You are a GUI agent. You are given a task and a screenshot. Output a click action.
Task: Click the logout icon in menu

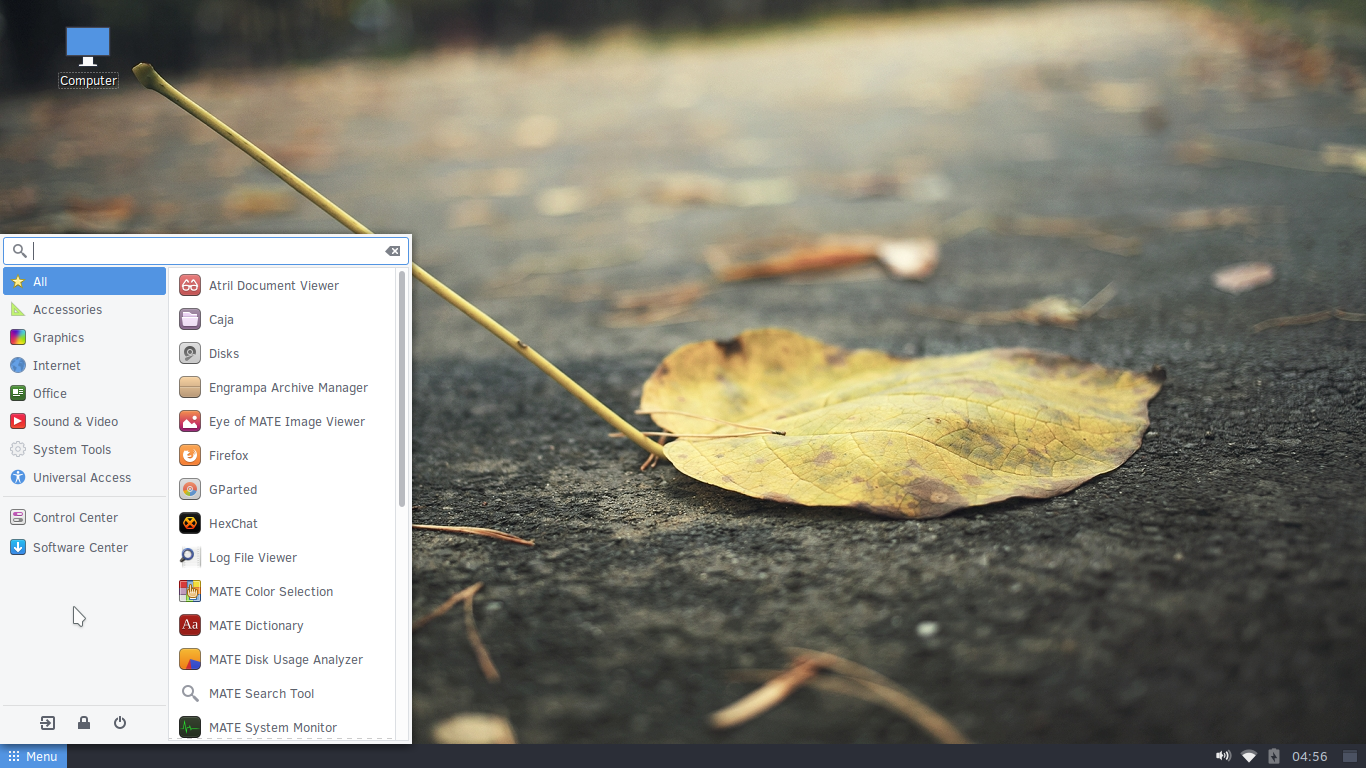(48, 723)
